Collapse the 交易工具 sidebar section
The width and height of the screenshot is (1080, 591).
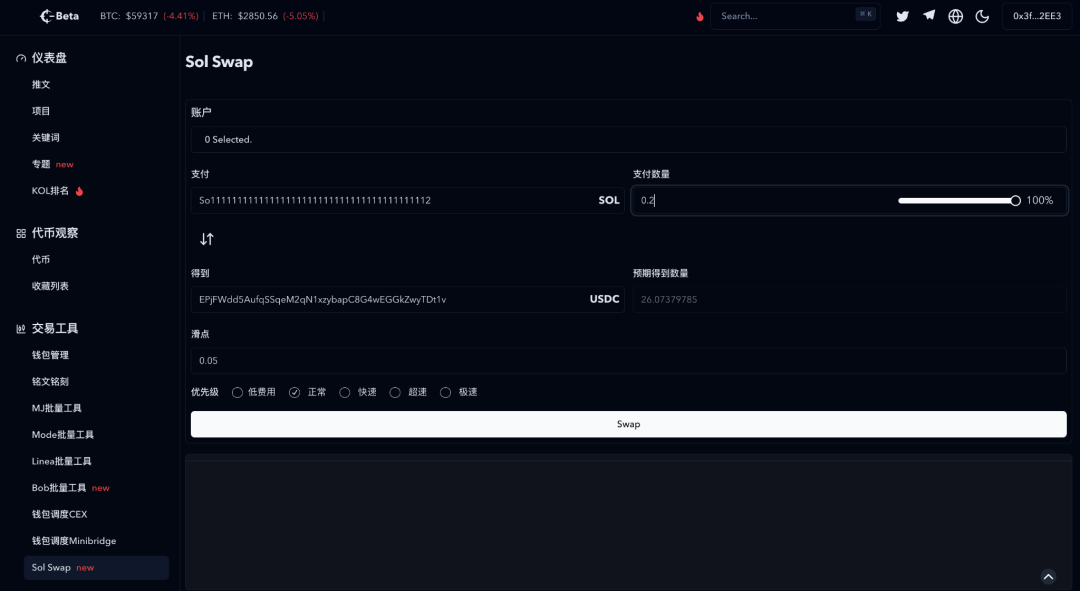pyautogui.click(x=54, y=328)
